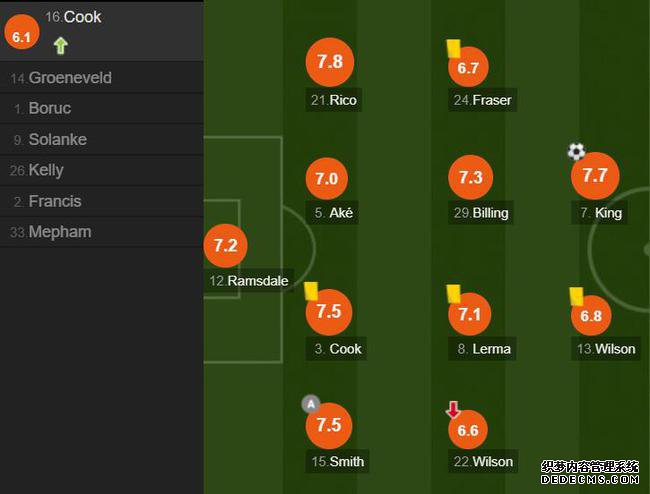The image size is (650, 494).
Task: Choose Mepham in the bench list
Action: (102, 232)
